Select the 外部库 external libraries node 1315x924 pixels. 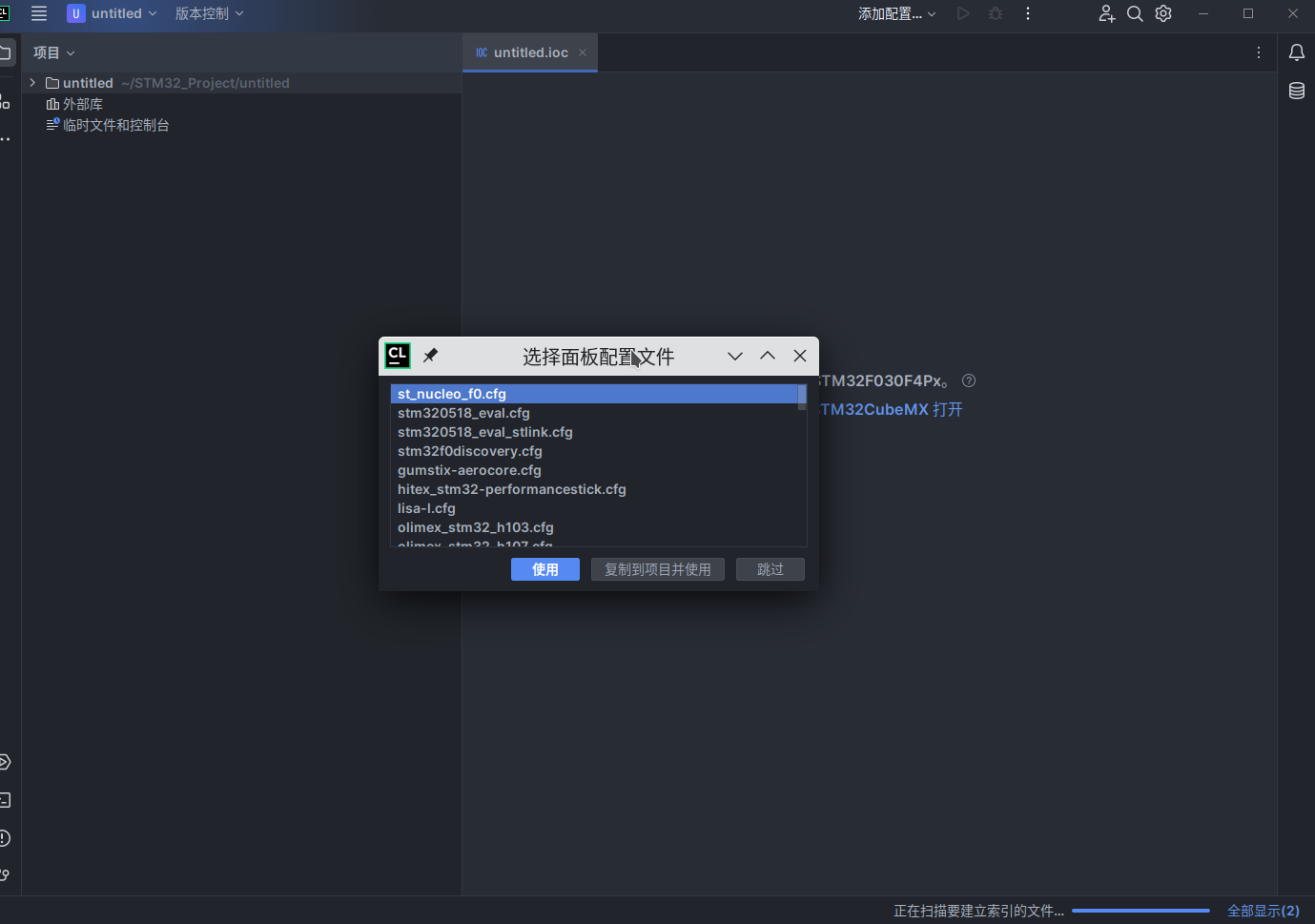pyautogui.click(x=74, y=104)
